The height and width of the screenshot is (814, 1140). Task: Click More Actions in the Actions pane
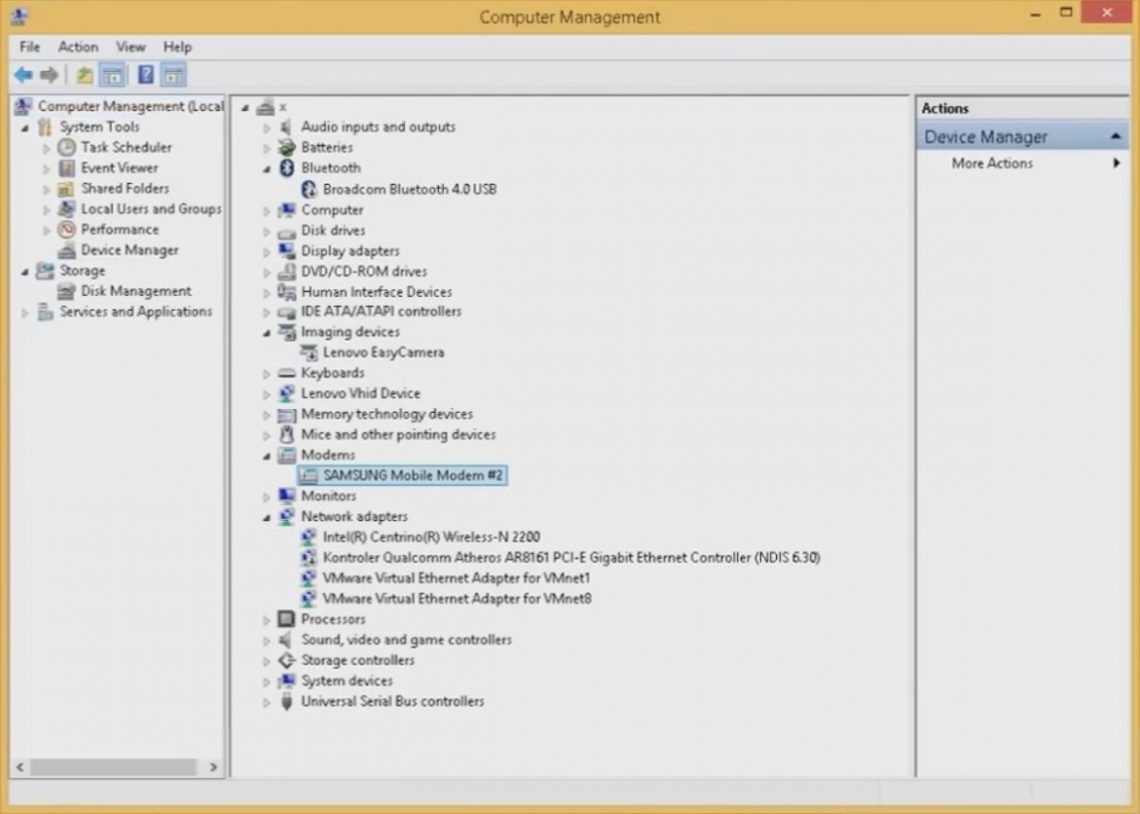point(989,163)
